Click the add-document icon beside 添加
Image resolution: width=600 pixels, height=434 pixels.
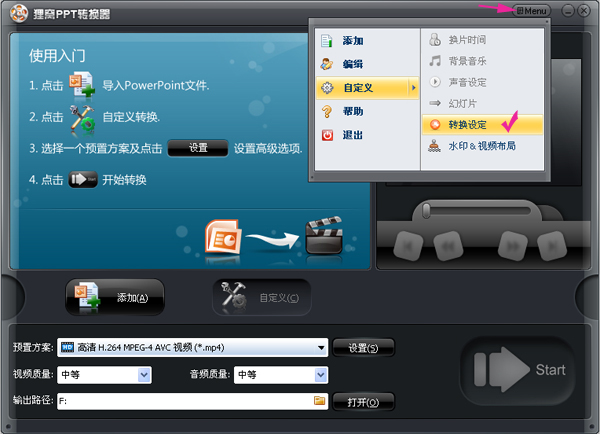pyautogui.click(x=327, y=41)
